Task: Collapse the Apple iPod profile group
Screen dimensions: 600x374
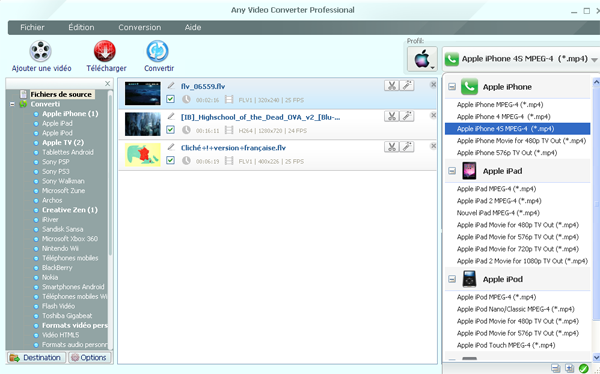Action: tap(452, 279)
